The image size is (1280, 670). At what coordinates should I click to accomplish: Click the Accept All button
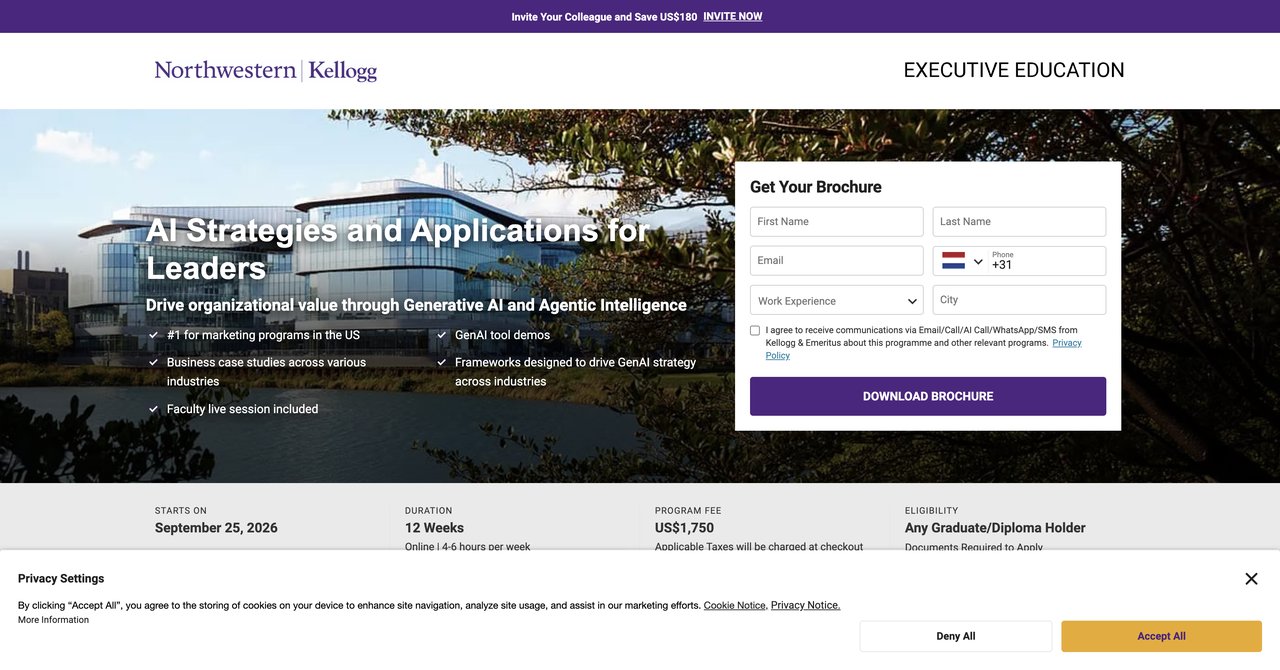pyautogui.click(x=1161, y=636)
